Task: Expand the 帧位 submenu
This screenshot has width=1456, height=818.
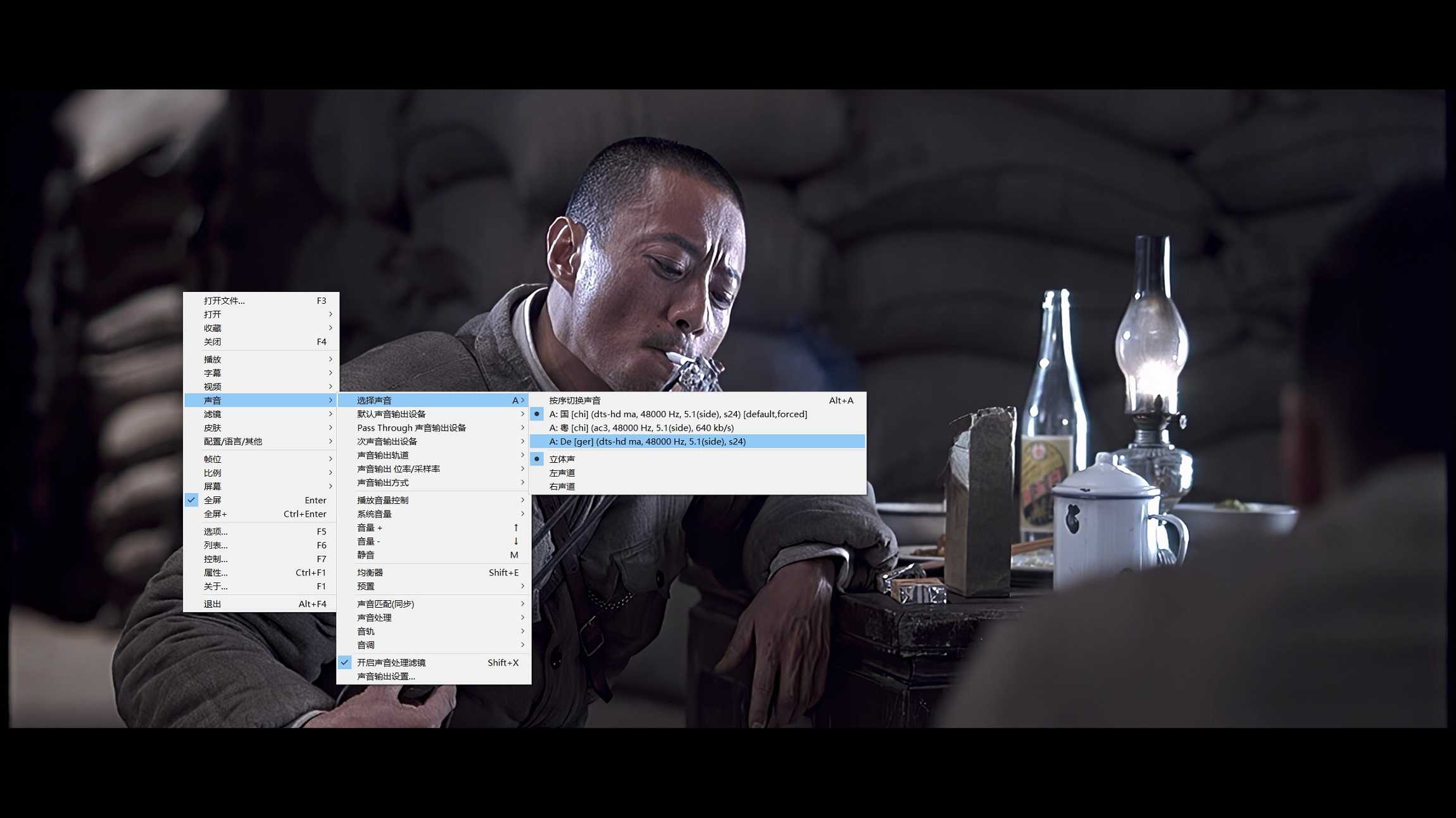Action: tap(261, 459)
